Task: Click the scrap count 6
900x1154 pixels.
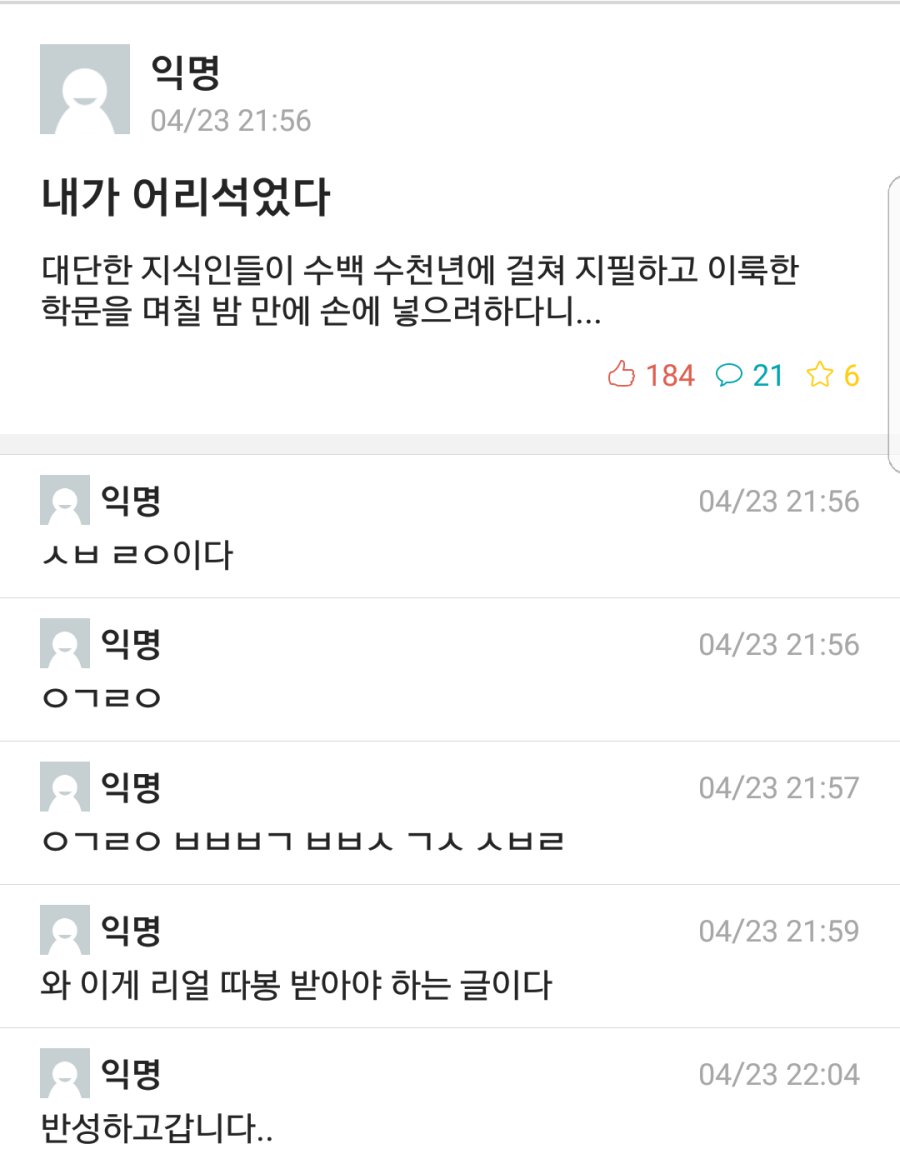Action: [851, 376]
